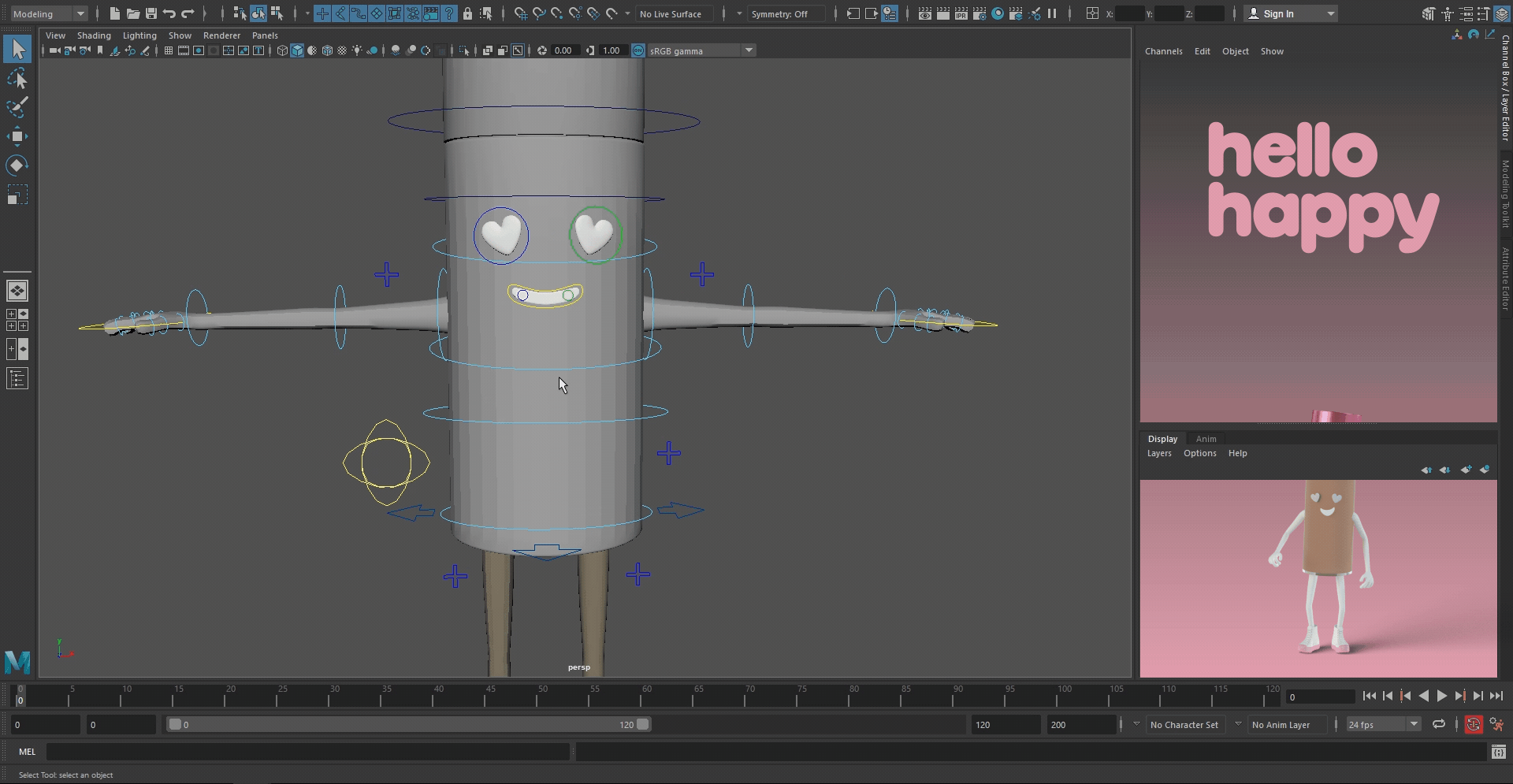Open the Modeling menu set dropdown

(x=48, y=13)
